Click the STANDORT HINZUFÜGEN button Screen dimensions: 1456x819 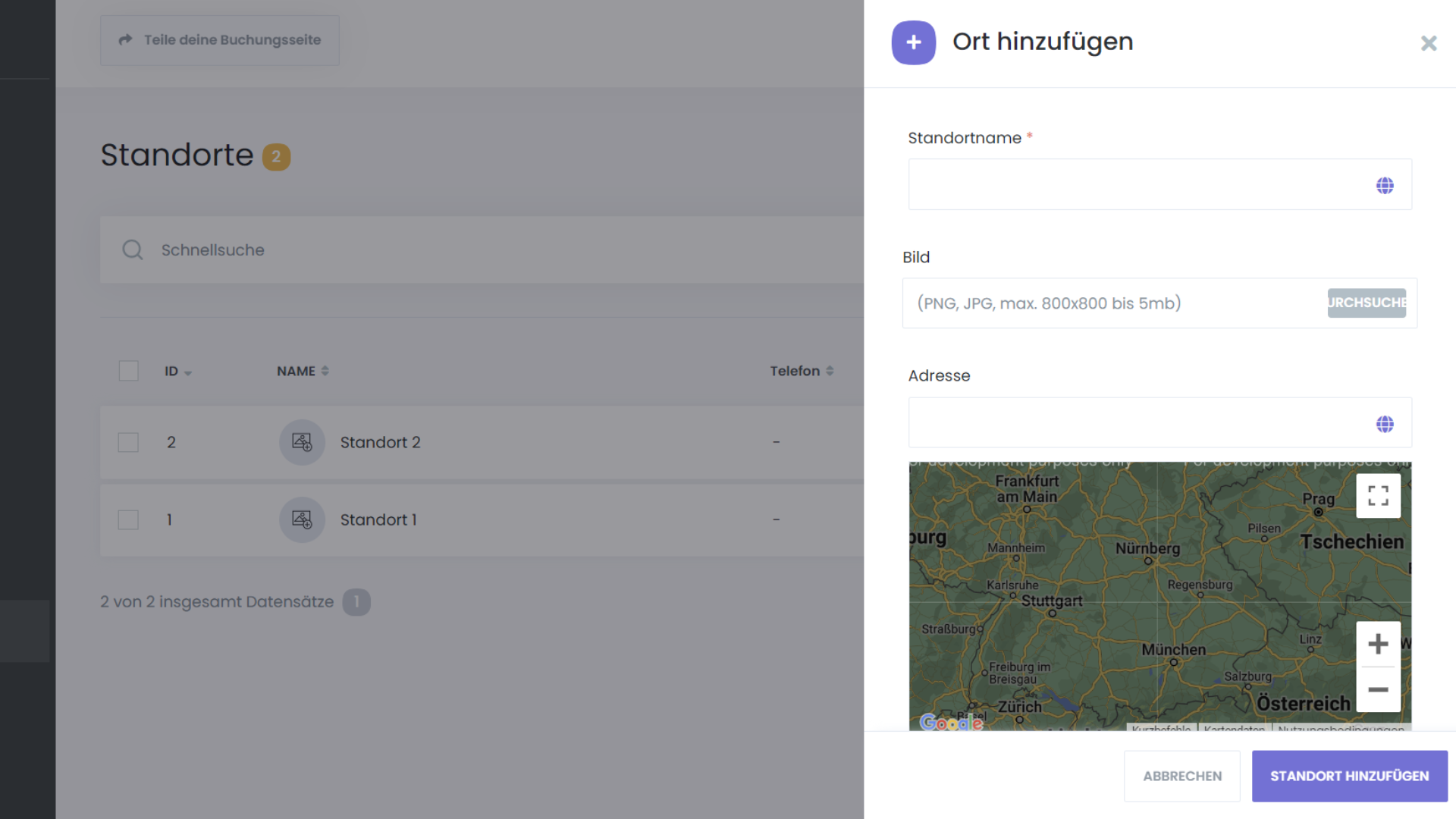point(1349,776)
